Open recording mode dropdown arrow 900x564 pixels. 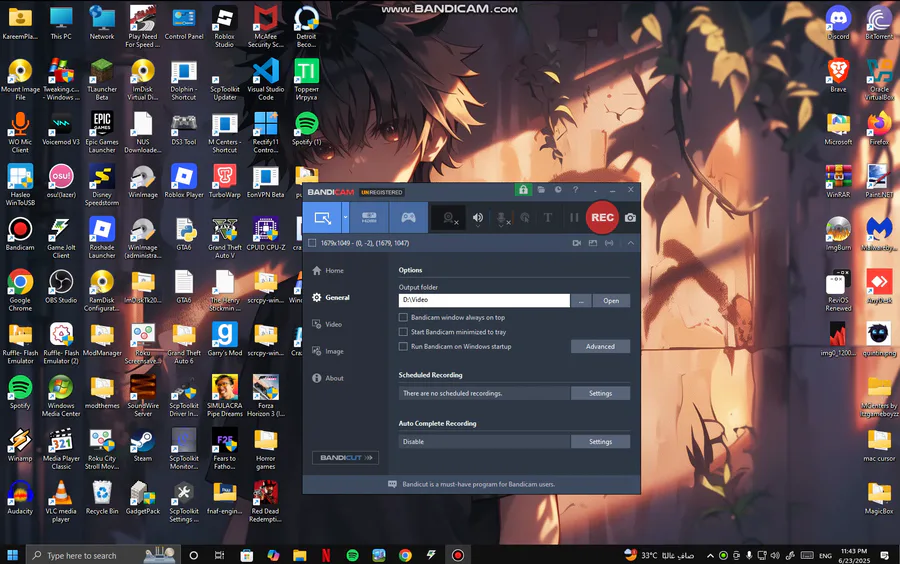pyautogui.click(x=345, y=217)
